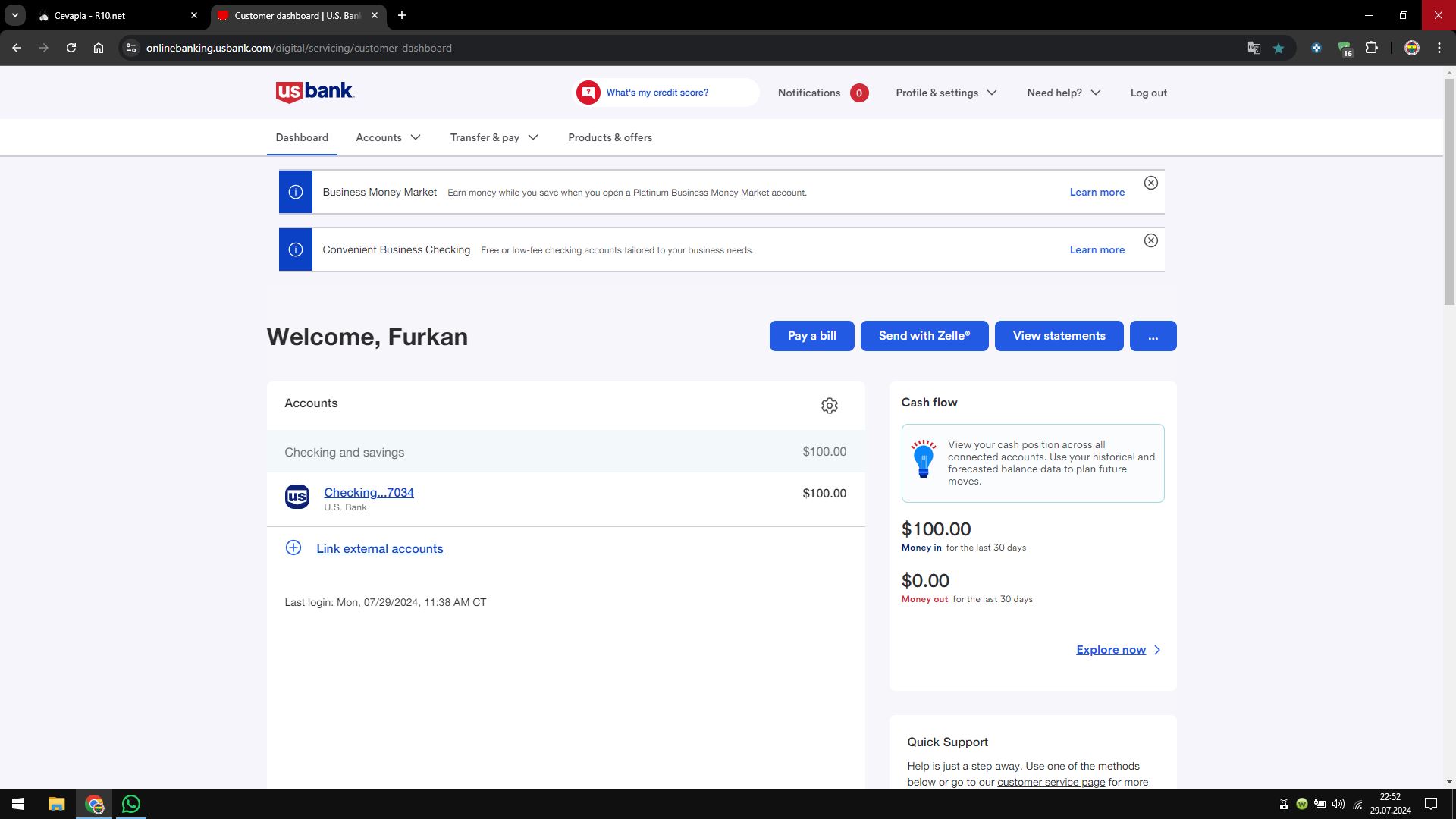Viewport: 1456px width, 819px height.
Task: Expand the Transfer & pay menu
Action: tap(494, 137)
